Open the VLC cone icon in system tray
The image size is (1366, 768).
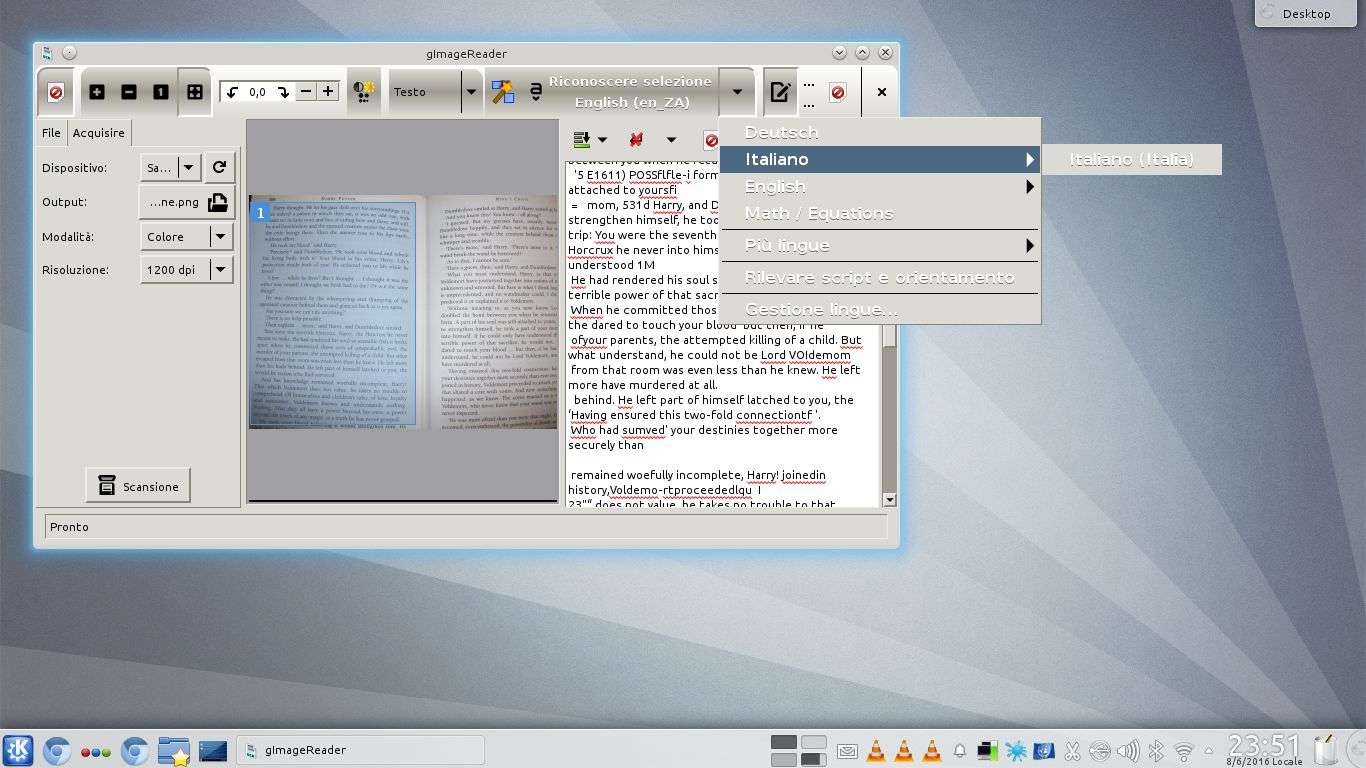(876, 750)
